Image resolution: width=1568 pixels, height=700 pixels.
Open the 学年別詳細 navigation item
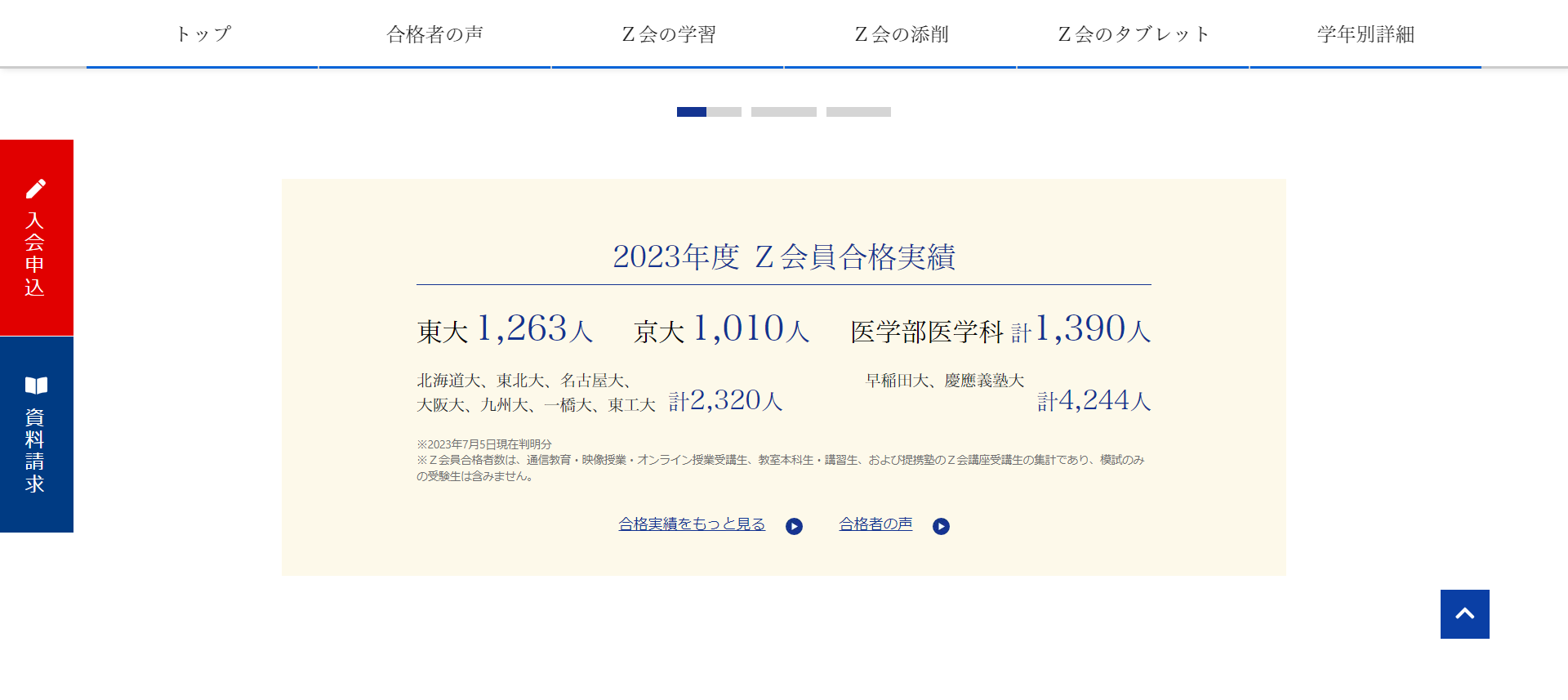[1365, 34]
